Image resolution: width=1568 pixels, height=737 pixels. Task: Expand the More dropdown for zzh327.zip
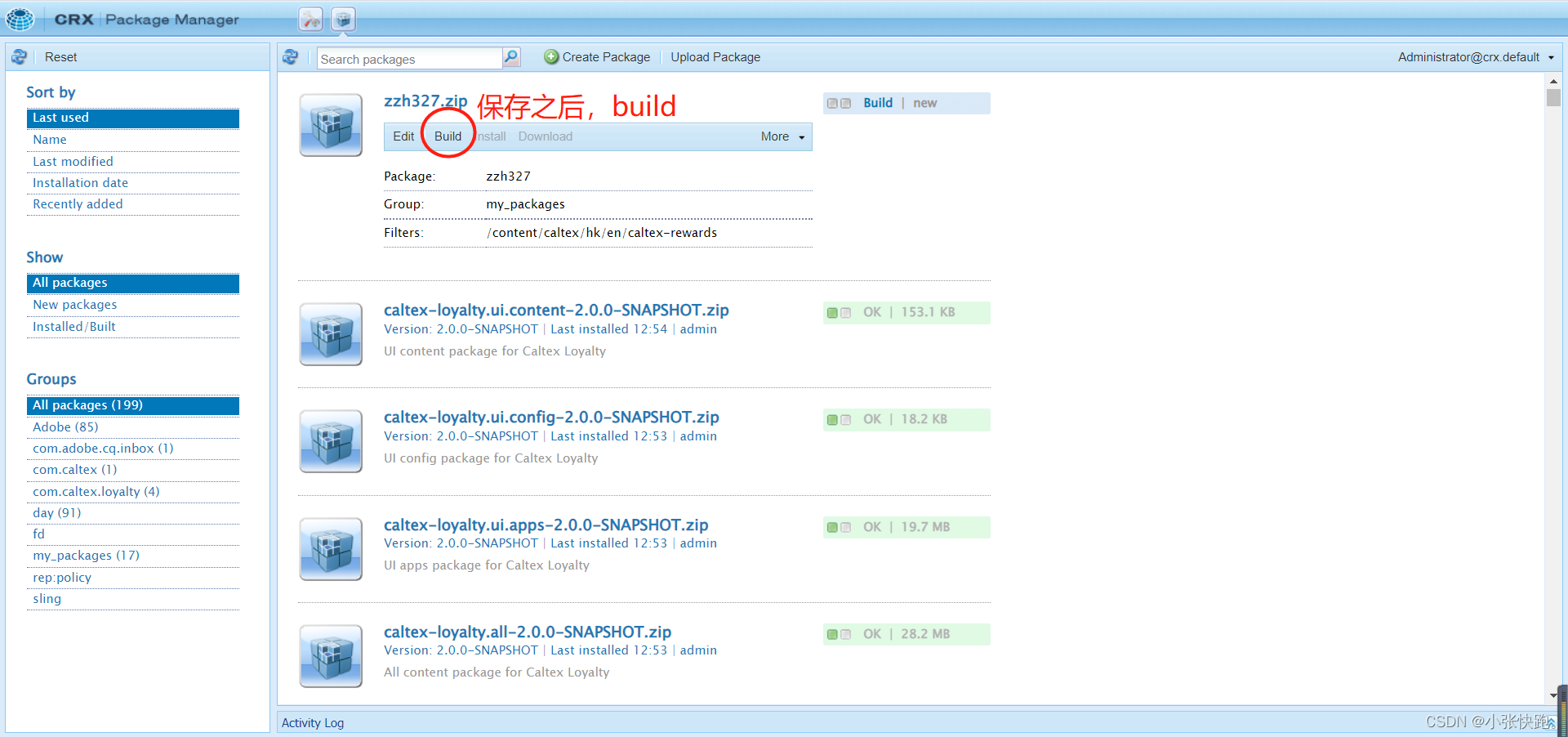click(x=782, y=136)
